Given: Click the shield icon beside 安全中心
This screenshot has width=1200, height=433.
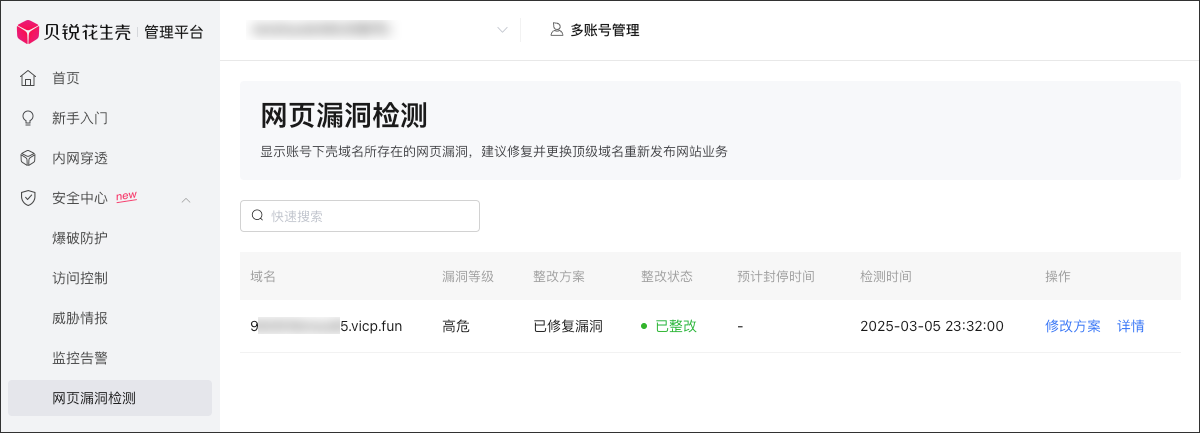Looking at the screenshot, I should (x=28, y=198).
